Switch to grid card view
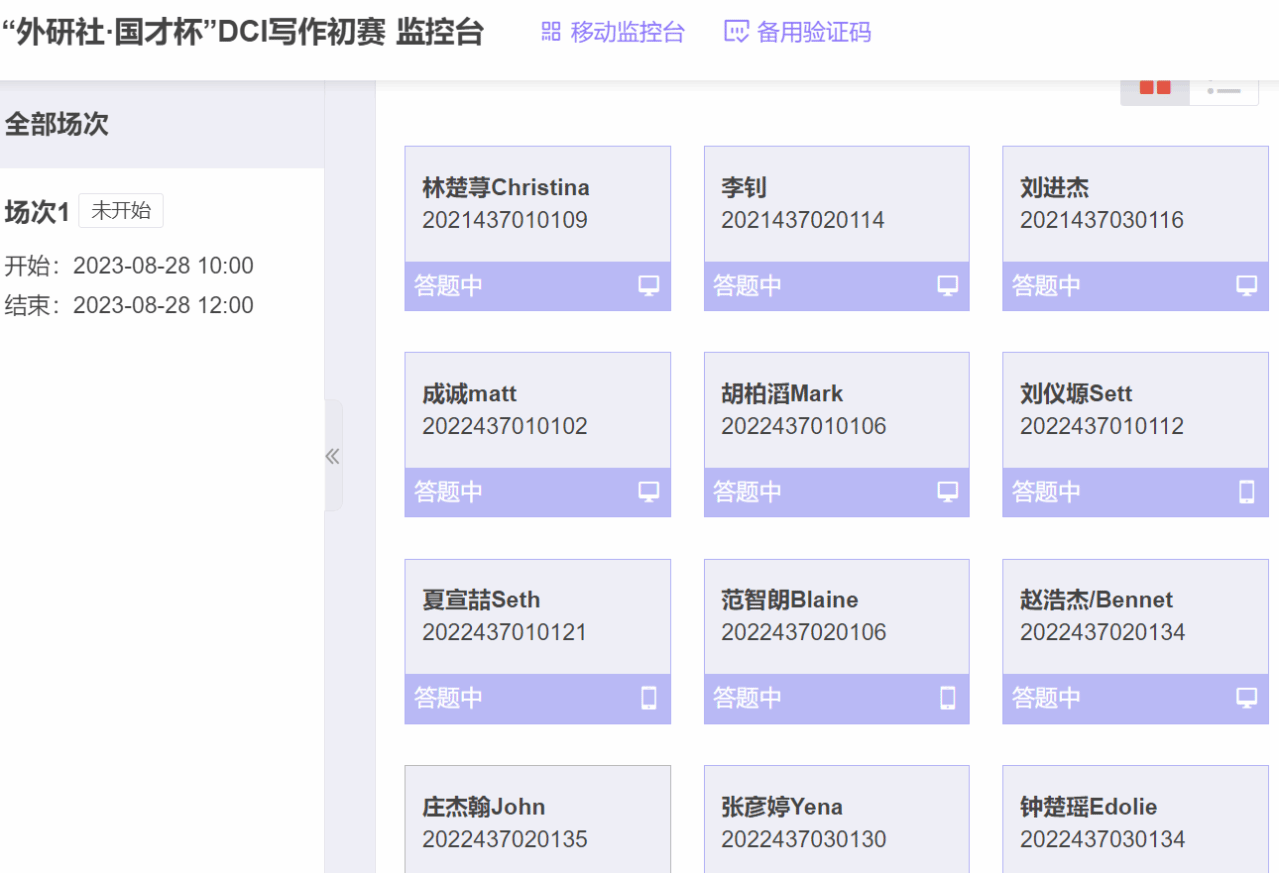 click(x=1155, y=89)
